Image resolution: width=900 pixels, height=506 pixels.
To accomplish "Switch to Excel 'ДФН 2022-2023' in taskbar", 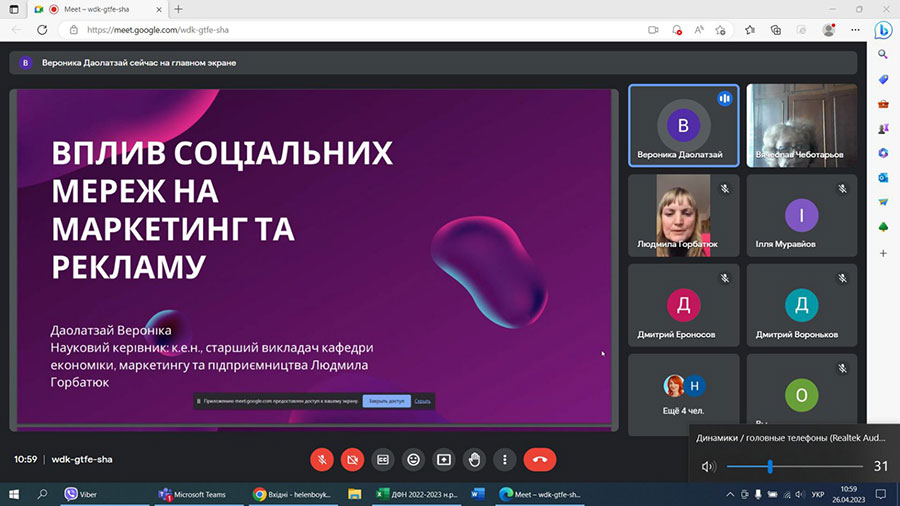I will tap(416, 494).
